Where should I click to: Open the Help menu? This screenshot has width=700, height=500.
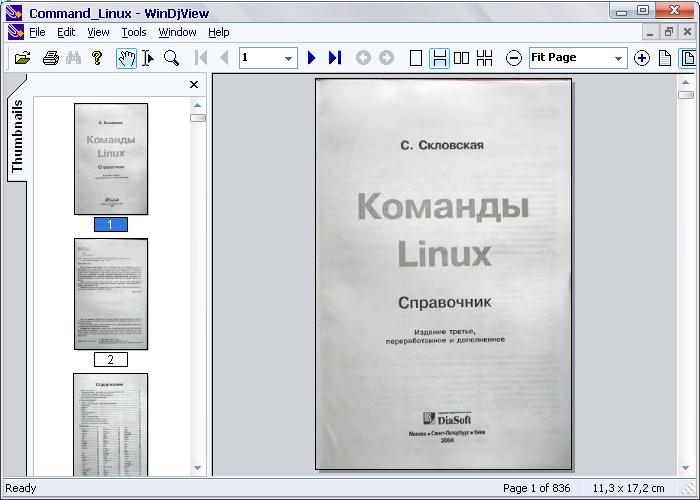(219, 32)
